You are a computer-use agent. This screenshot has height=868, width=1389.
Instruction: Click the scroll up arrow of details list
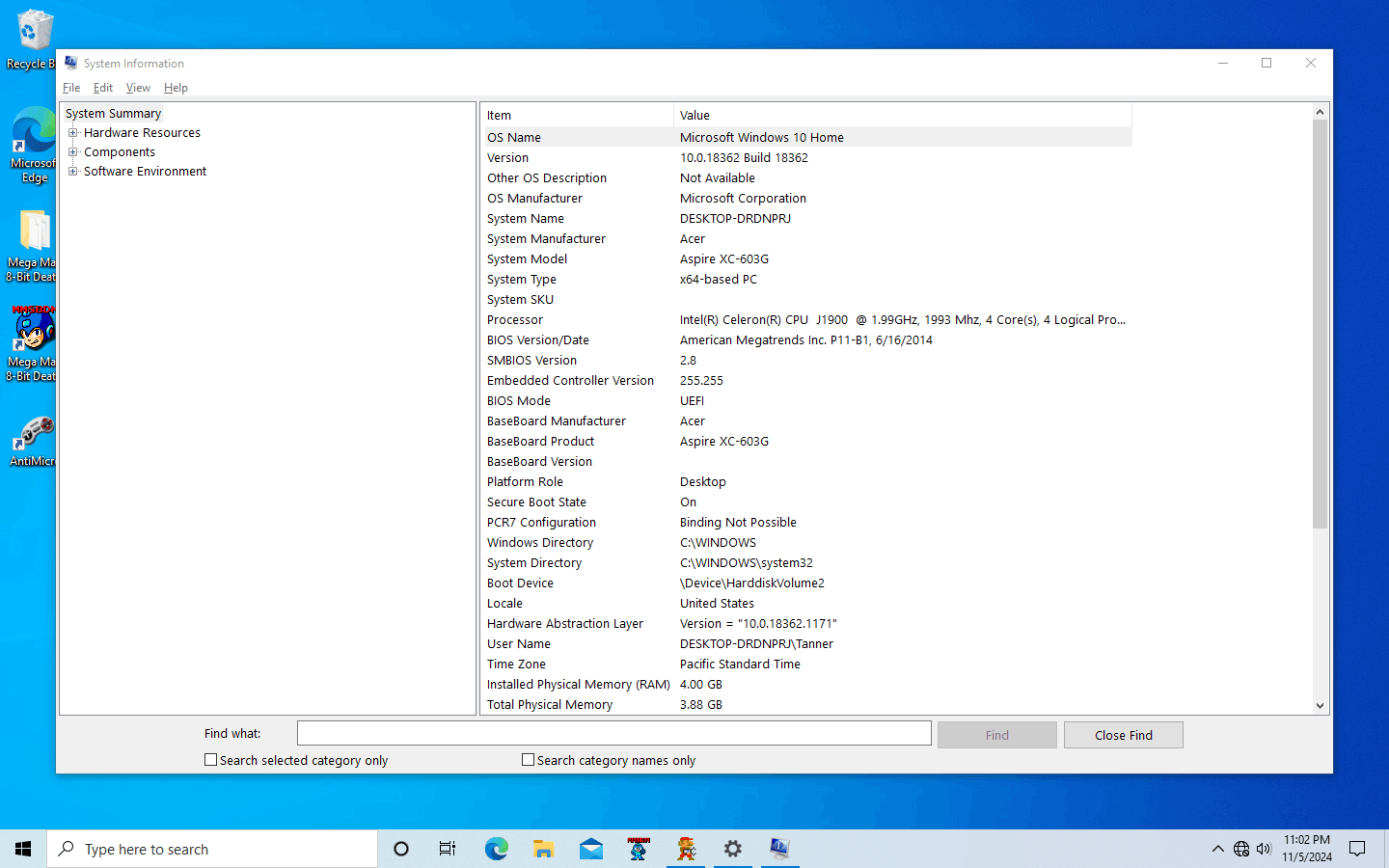click(x=1321, y=112)
